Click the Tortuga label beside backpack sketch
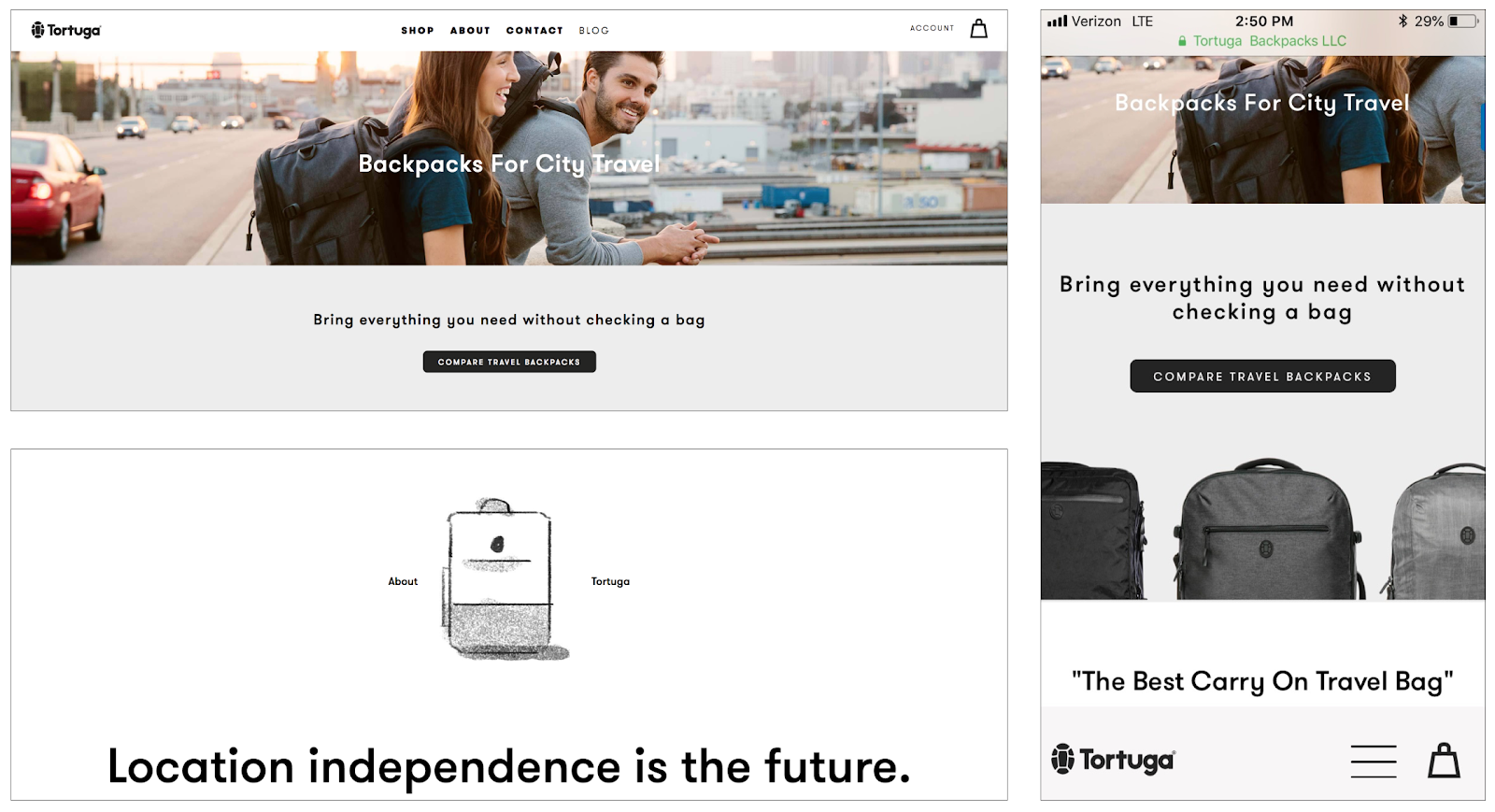1495x812 pixels. click(610, 581)
